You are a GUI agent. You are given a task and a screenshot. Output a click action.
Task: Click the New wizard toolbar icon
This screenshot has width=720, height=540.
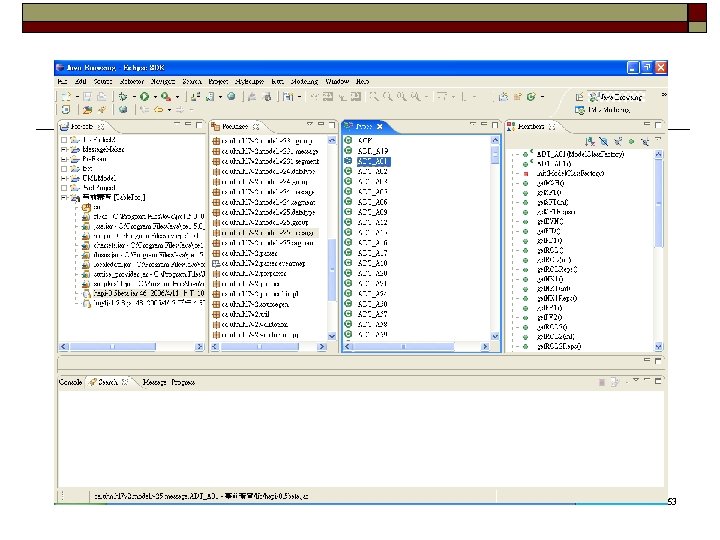point(66,96)
